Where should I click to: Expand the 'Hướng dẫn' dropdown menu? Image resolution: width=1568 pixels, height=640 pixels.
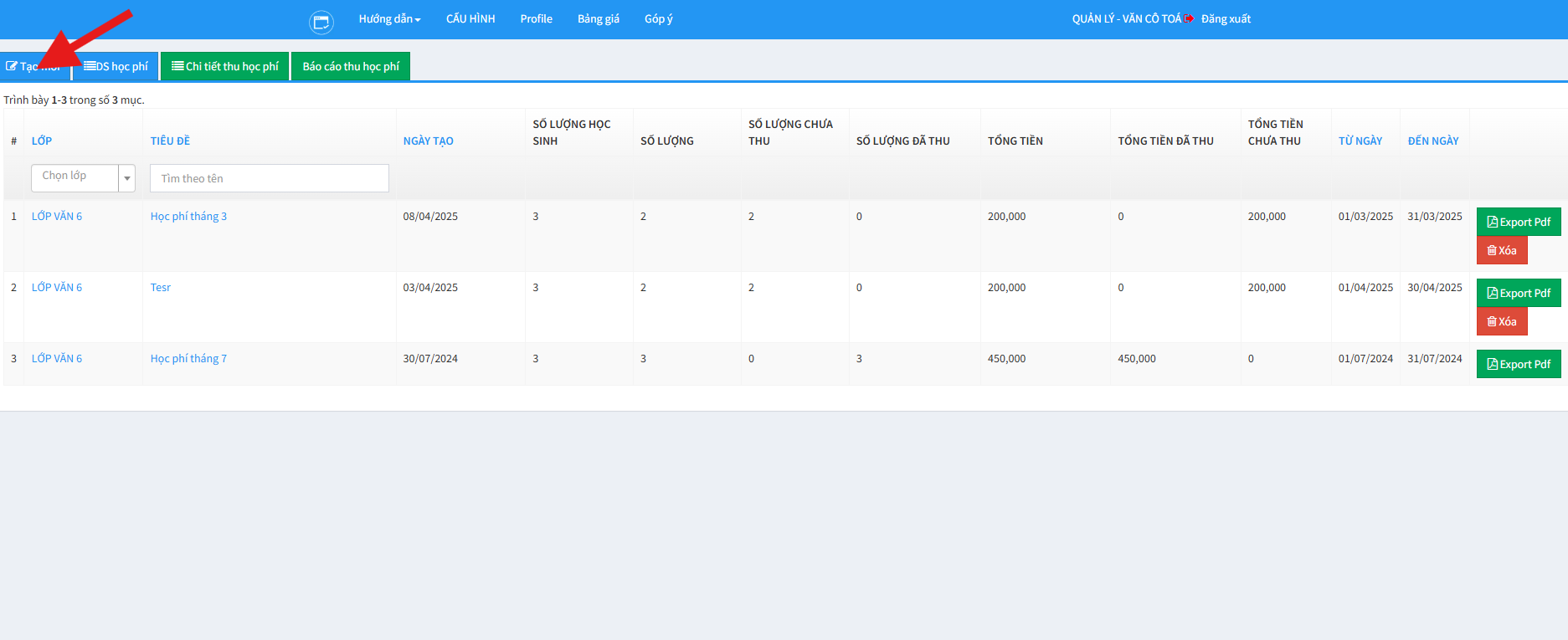tap(389, 18)
